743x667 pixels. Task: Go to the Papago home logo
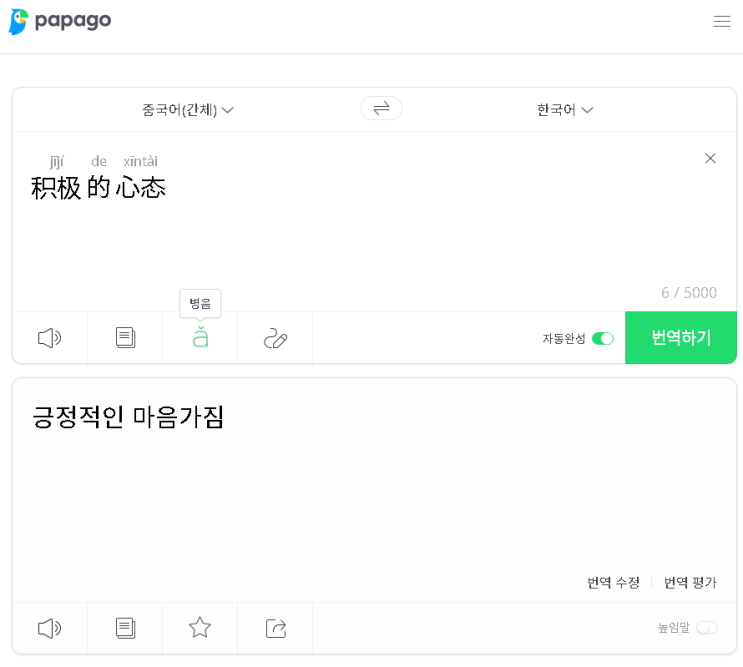point(60,21)
